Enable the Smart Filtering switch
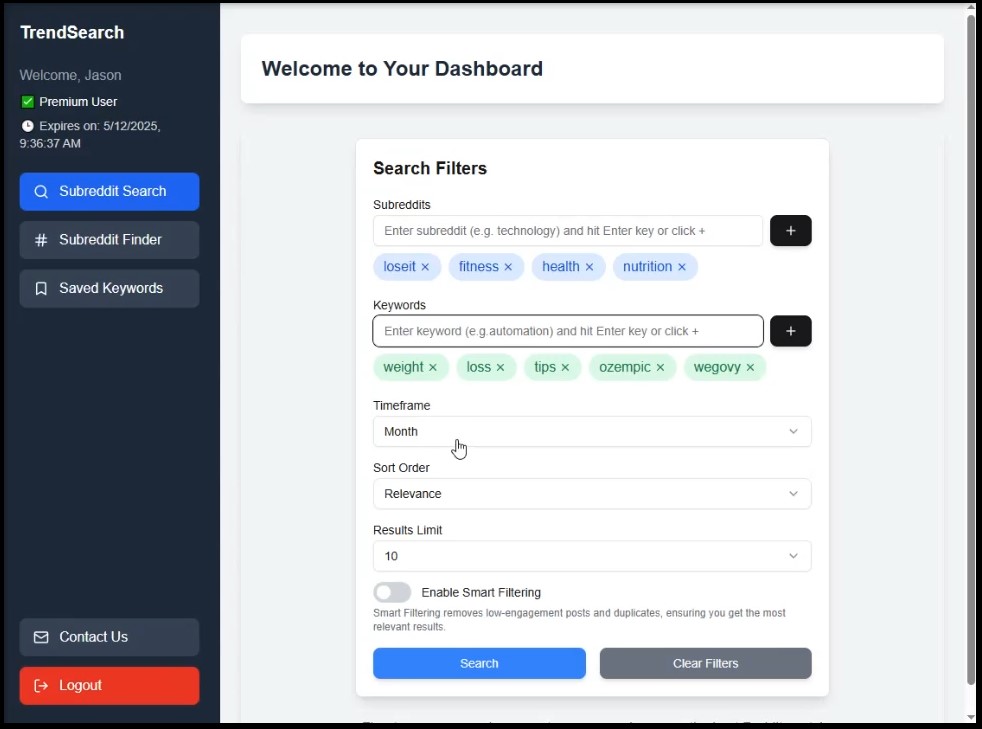Image resolution: width=982 pixels, height=729 pixels. (392, 592)
